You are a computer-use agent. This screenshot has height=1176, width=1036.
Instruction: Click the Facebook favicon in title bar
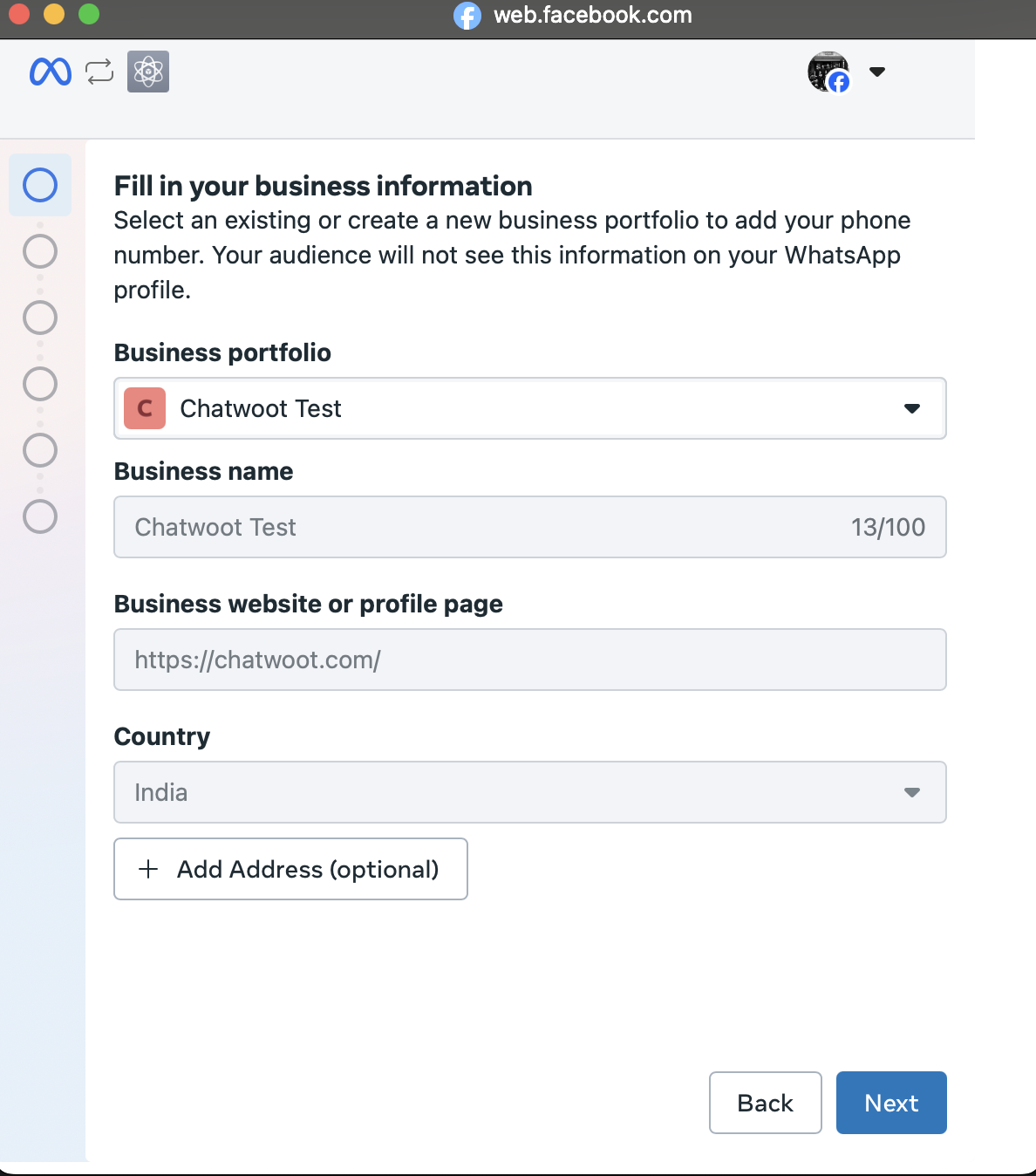click(467, 16)
